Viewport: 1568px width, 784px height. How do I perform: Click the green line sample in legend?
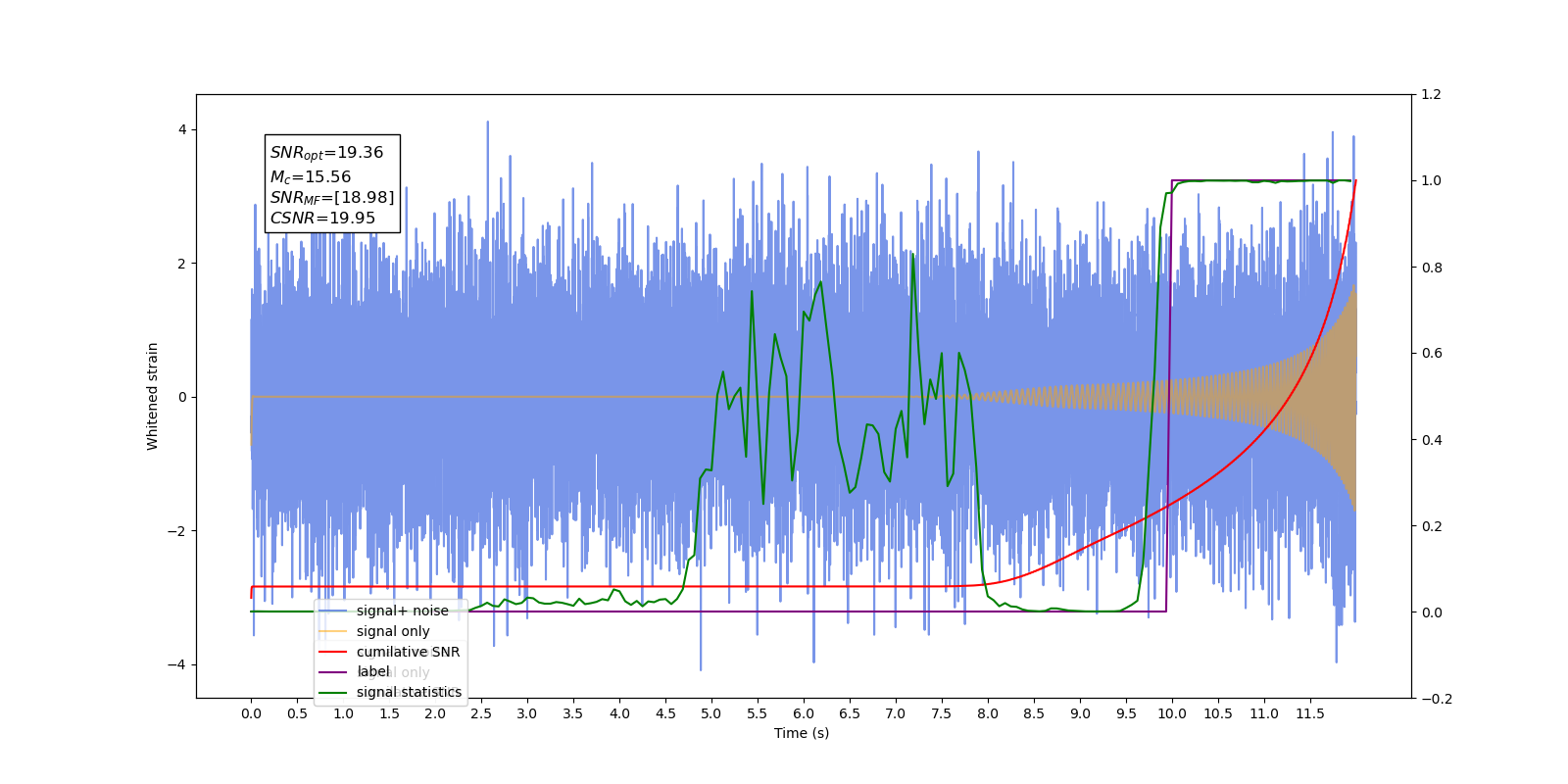[x=333, y=692]
